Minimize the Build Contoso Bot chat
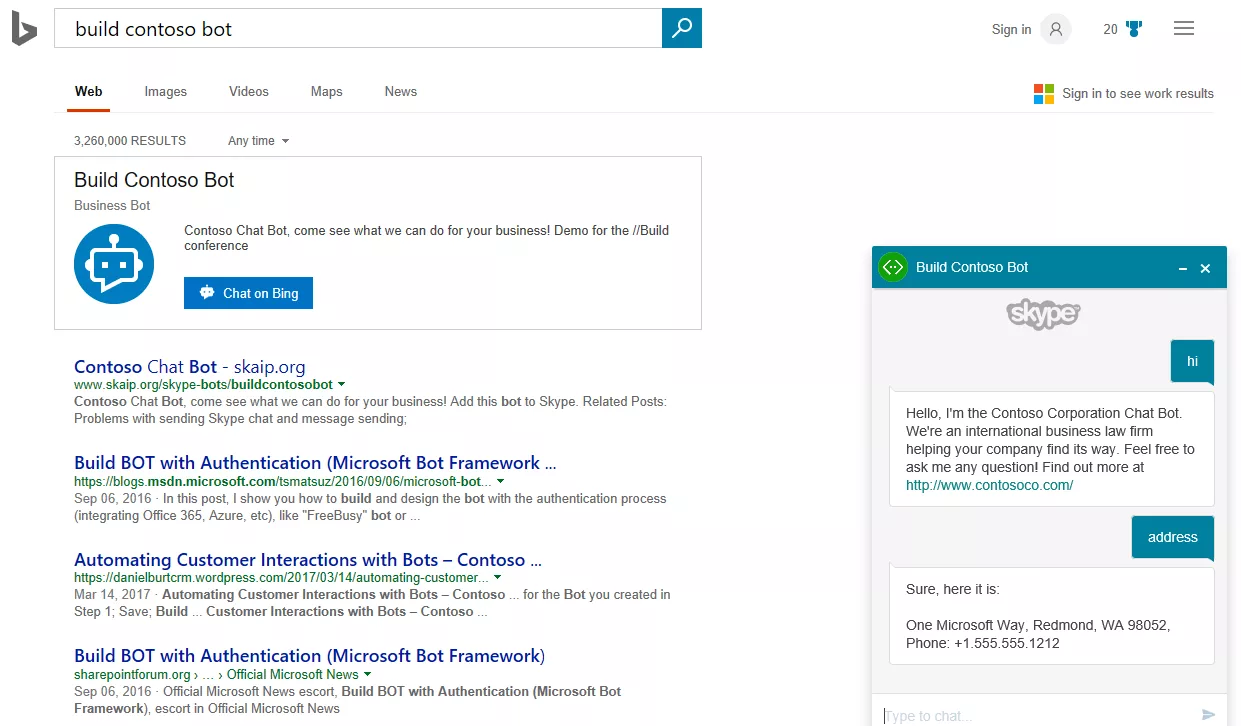The image size is (1241, 726). [1183, 269]
